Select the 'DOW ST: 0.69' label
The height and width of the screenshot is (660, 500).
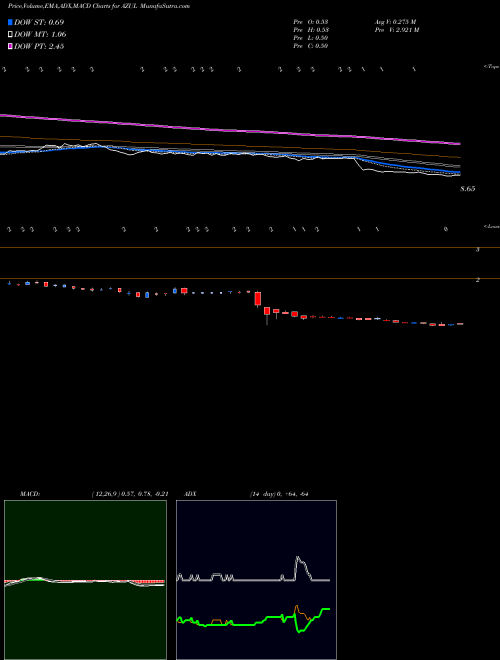pyautogui.click(x=39, y=22)
